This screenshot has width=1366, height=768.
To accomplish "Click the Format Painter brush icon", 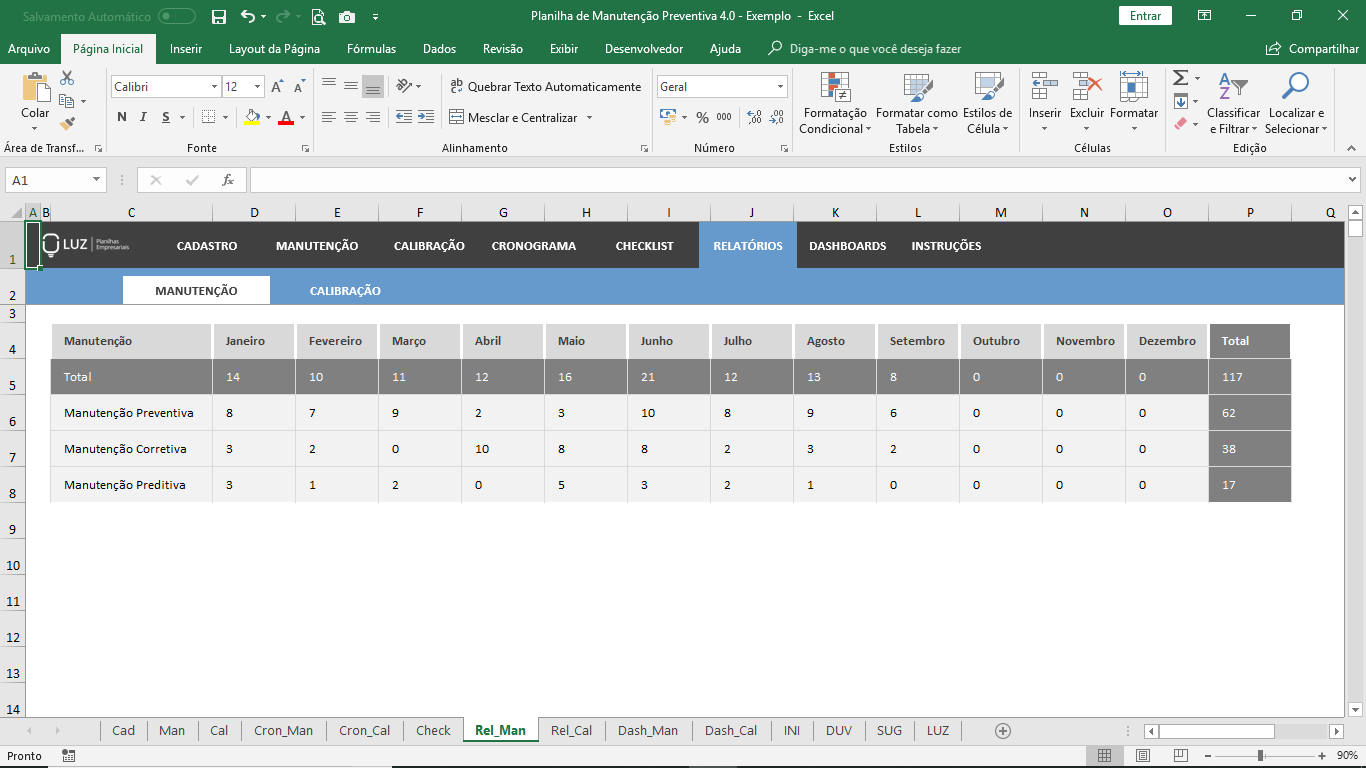I will pos(67,124).
